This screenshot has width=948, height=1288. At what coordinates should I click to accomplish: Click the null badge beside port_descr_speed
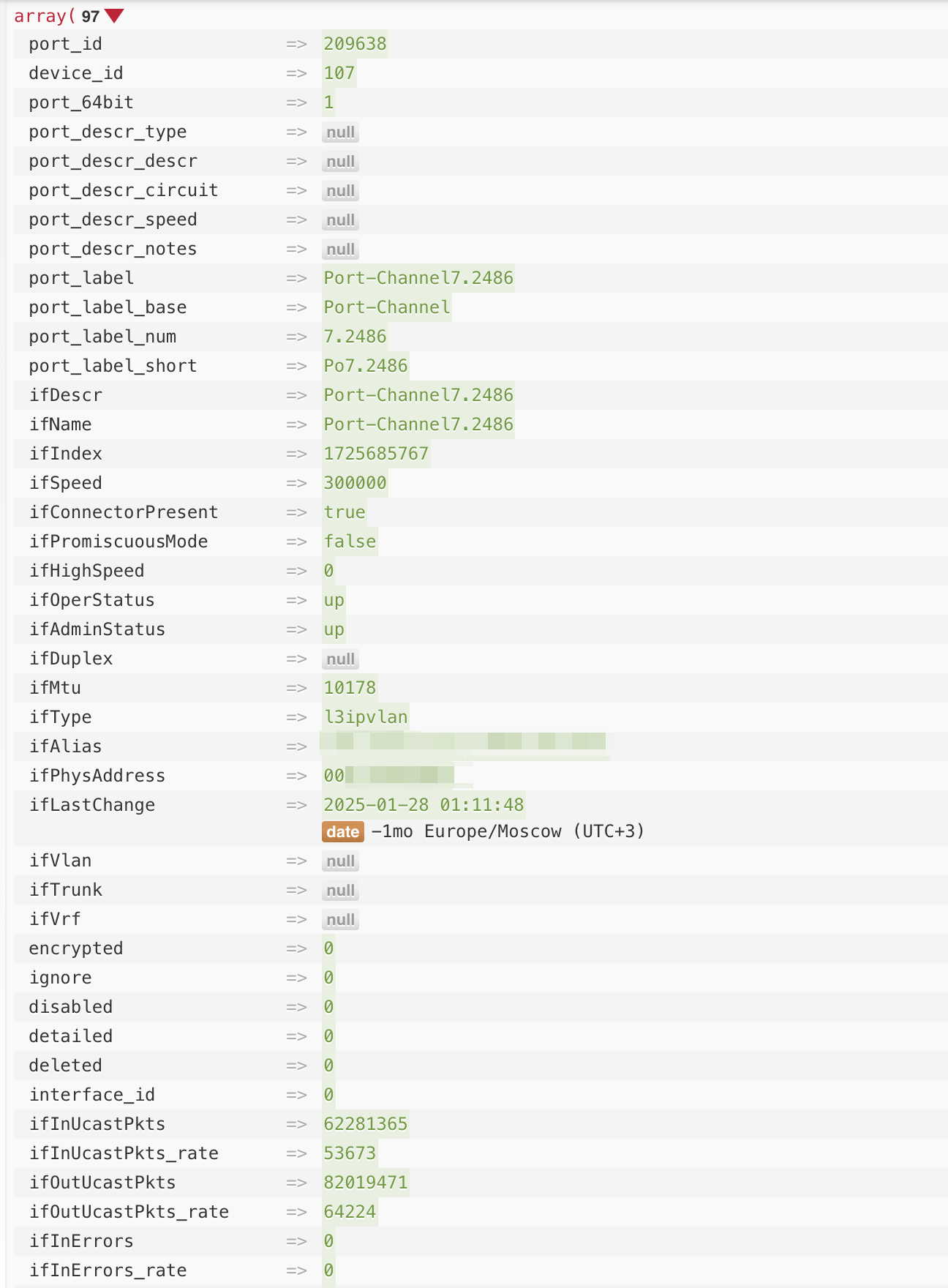(340, 220)
